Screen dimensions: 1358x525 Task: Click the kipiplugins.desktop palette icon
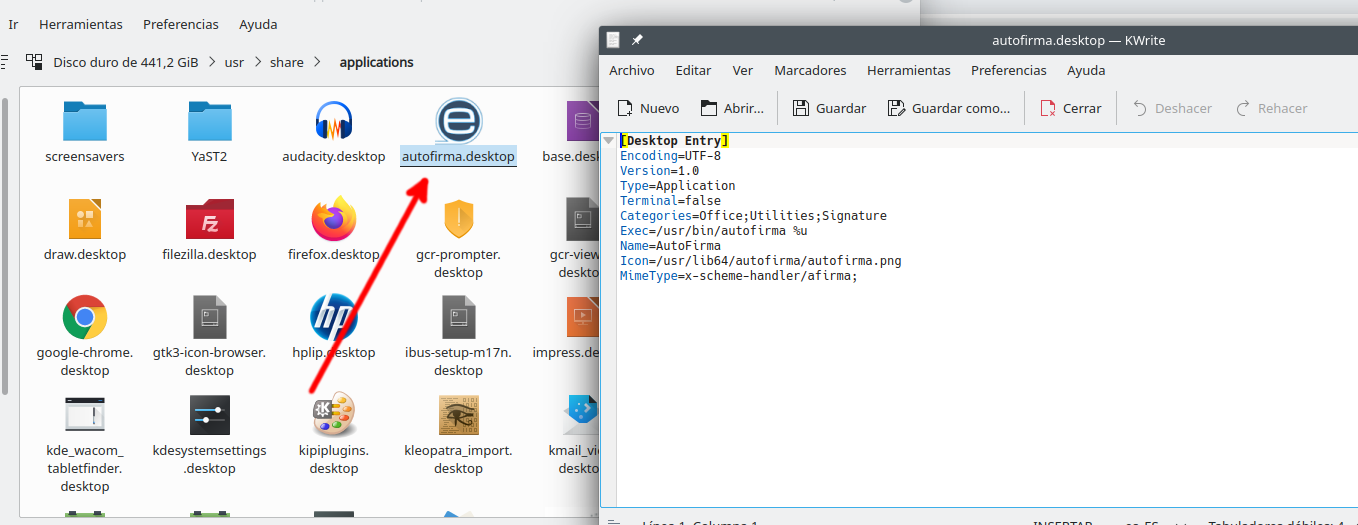[334, 416]
